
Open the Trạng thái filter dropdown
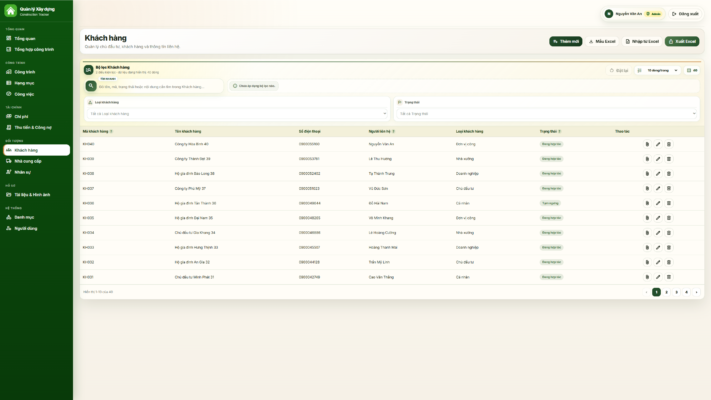pyautogui.click(x=547, y=114)
